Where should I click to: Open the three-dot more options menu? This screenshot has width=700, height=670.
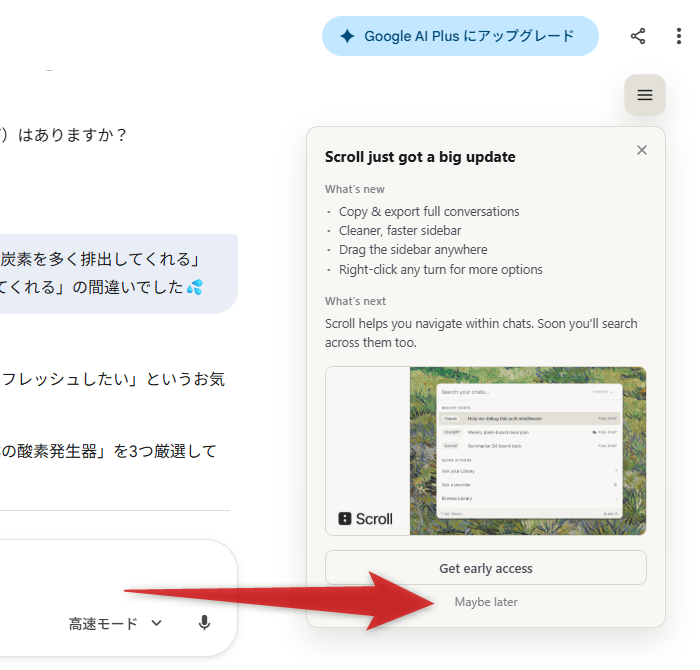click(679, 36)
